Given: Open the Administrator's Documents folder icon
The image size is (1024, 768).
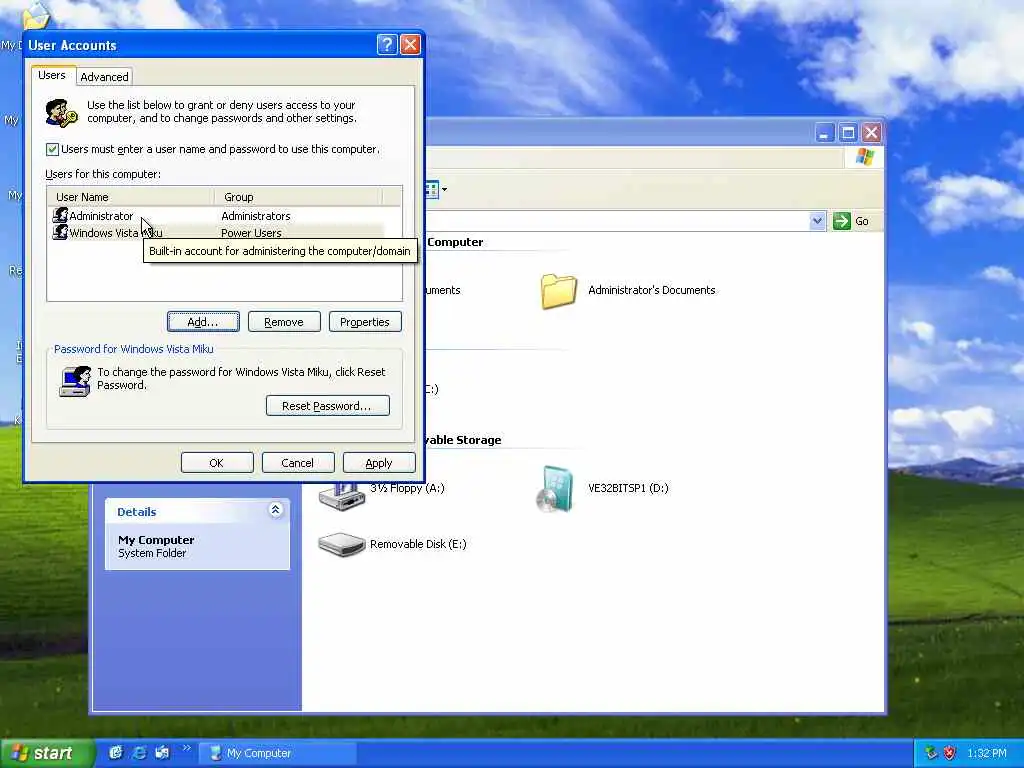Looking at the screenshot, I should point(558,291).
